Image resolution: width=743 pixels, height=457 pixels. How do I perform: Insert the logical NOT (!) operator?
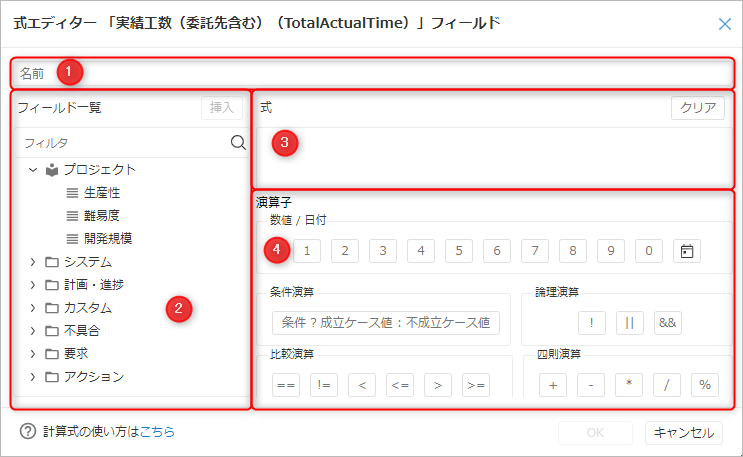click(591, 323)
